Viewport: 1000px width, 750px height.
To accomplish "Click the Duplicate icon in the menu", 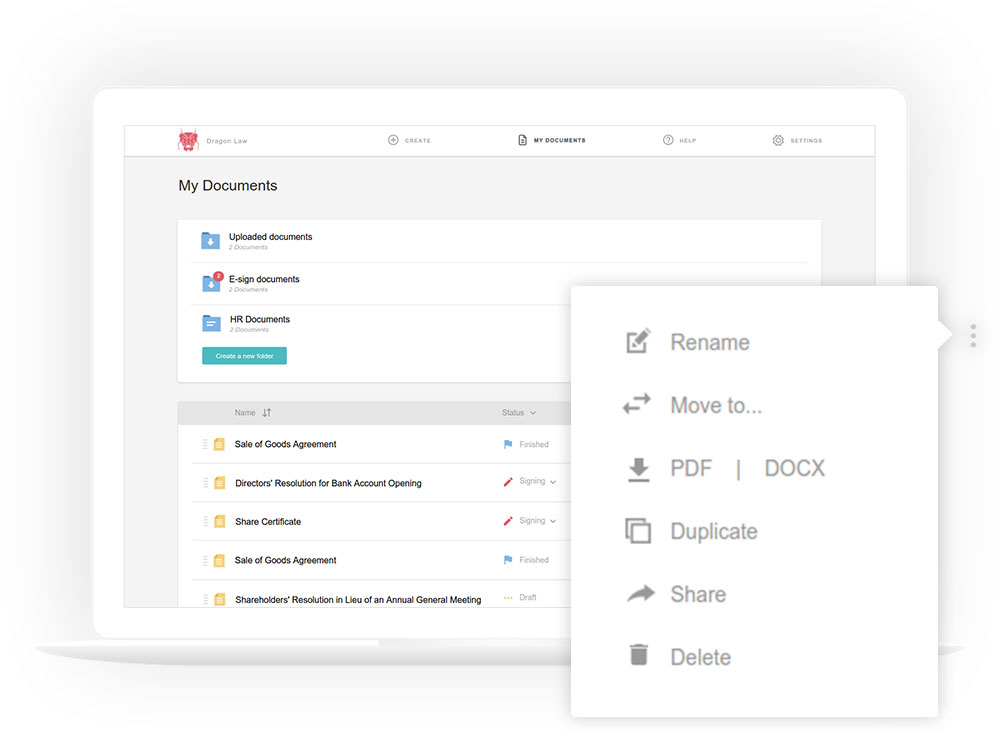I will pos(638,531).
